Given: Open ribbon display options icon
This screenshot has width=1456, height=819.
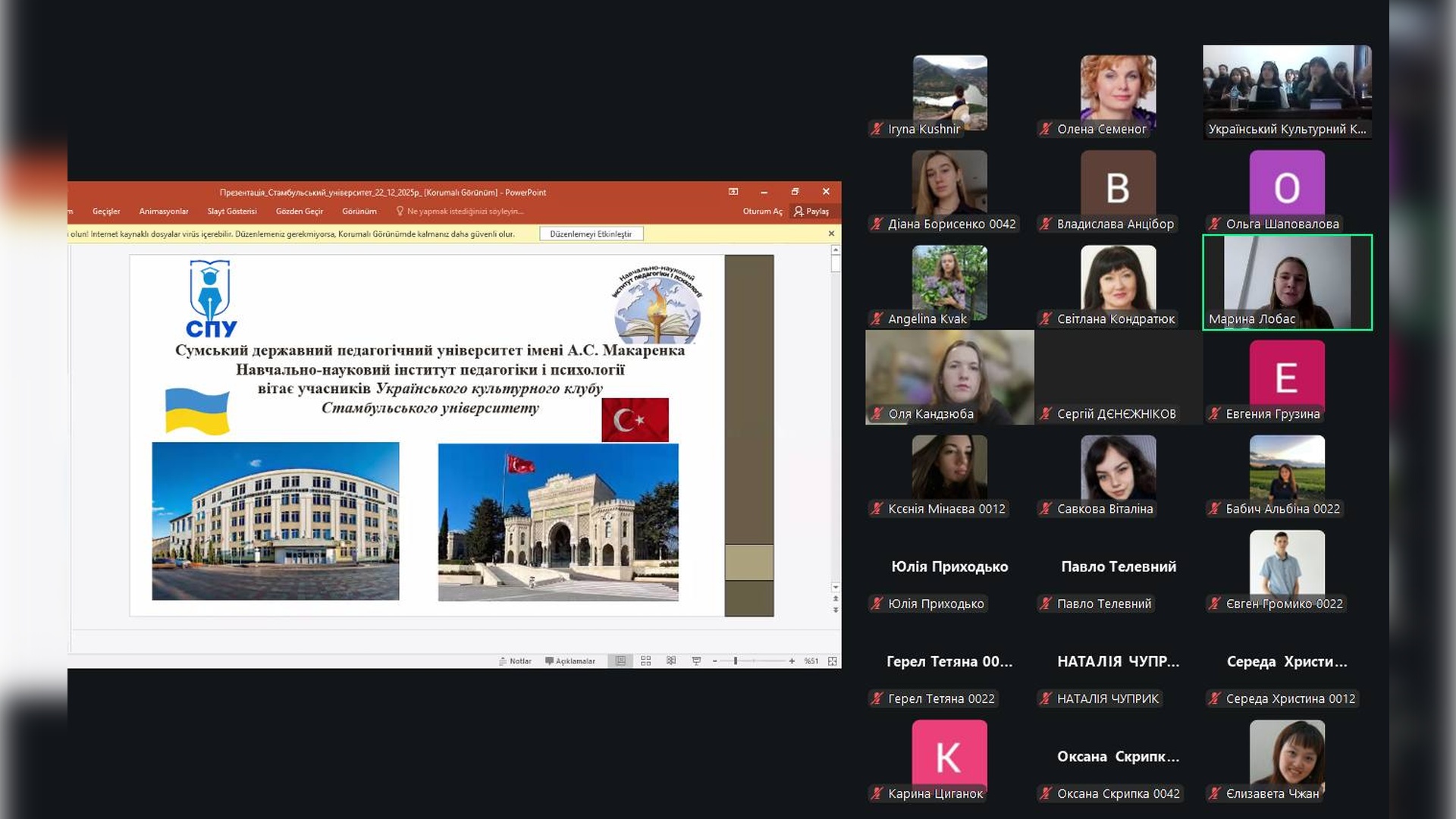Looking at the screenshot, I should (733, 192).
